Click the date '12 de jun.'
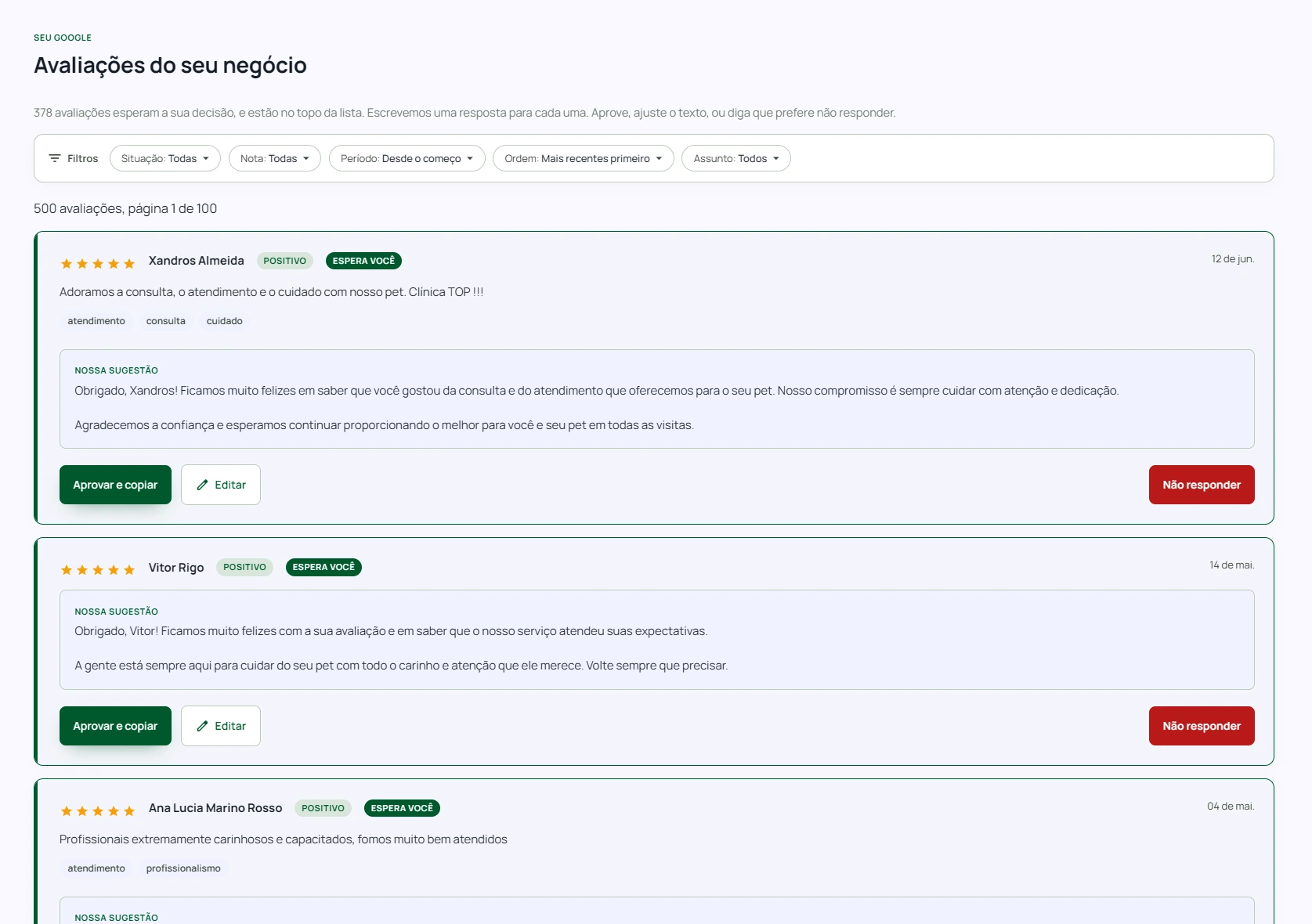The image size is (1312, 924). point(1233,259)
